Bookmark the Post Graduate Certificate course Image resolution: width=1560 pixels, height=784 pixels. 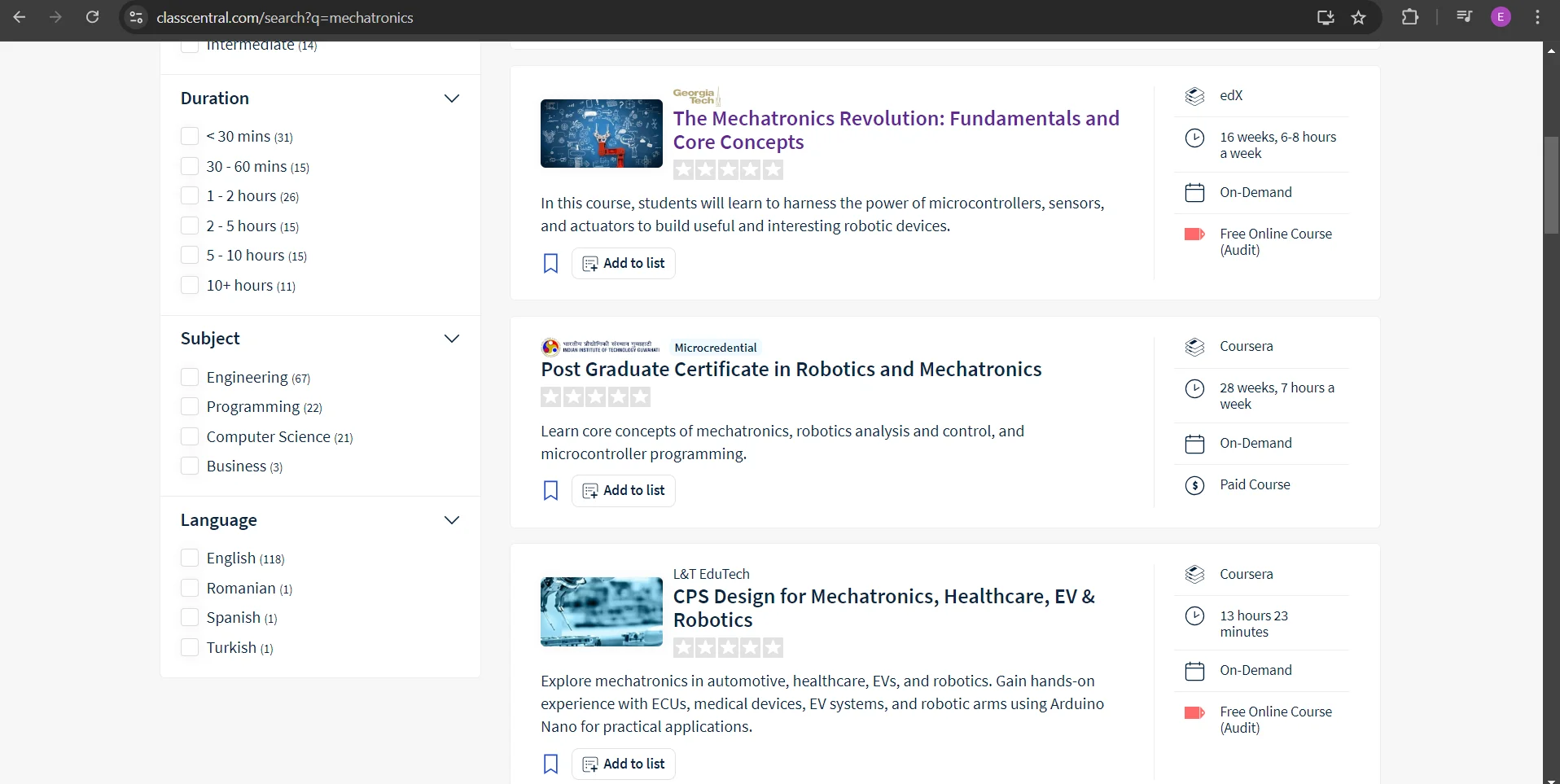[x=551, y=490]
